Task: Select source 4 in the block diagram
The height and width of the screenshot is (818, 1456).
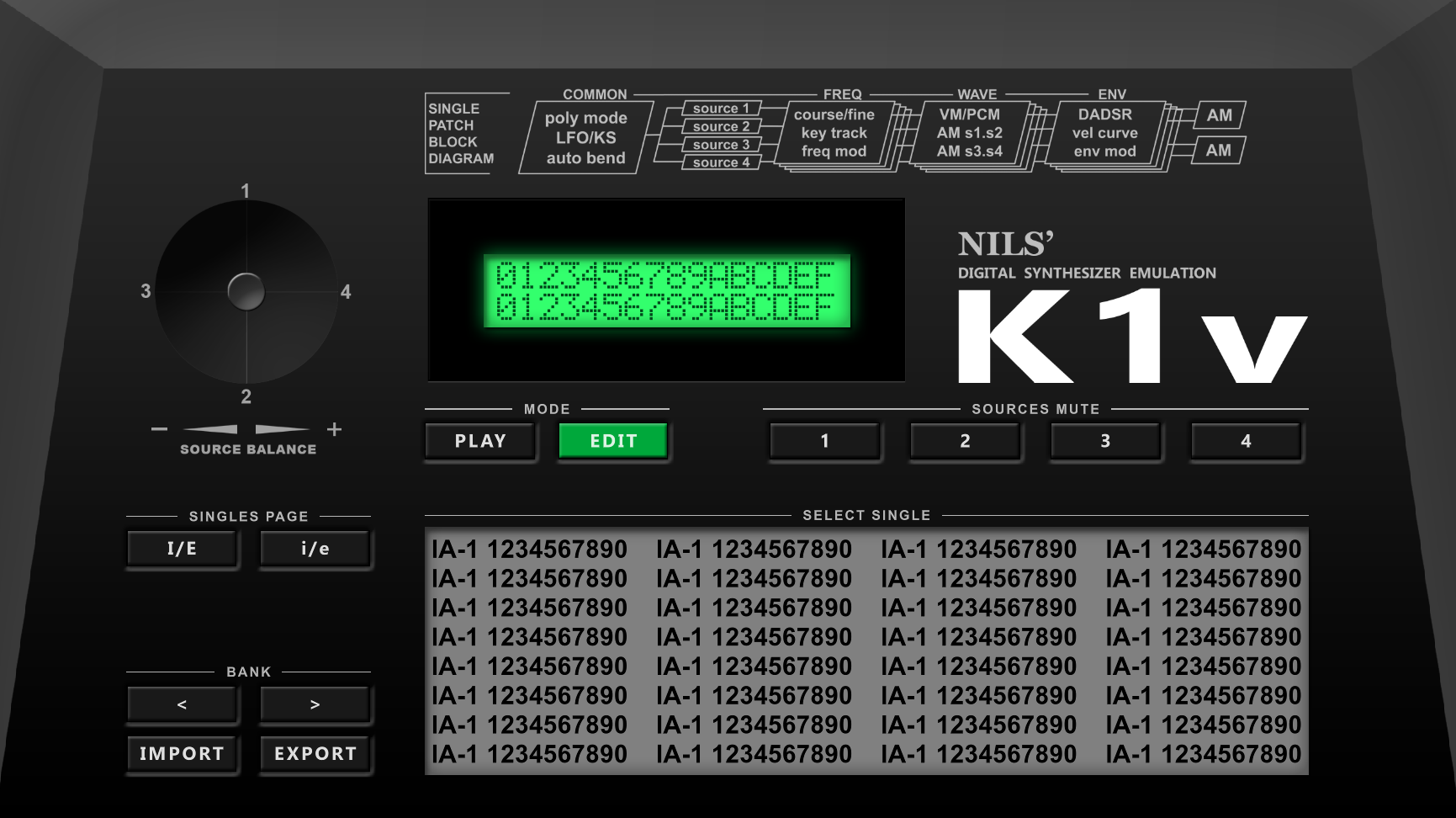Action: coord(722,162)
